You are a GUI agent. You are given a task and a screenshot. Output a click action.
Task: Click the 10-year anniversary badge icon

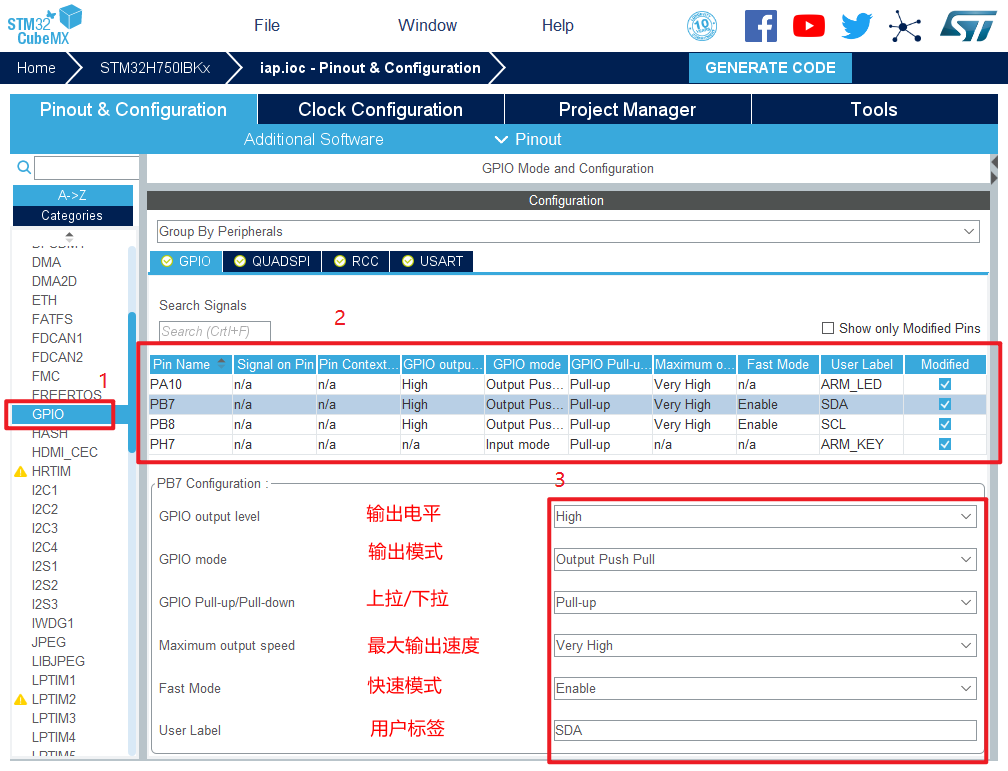[702, 26]
